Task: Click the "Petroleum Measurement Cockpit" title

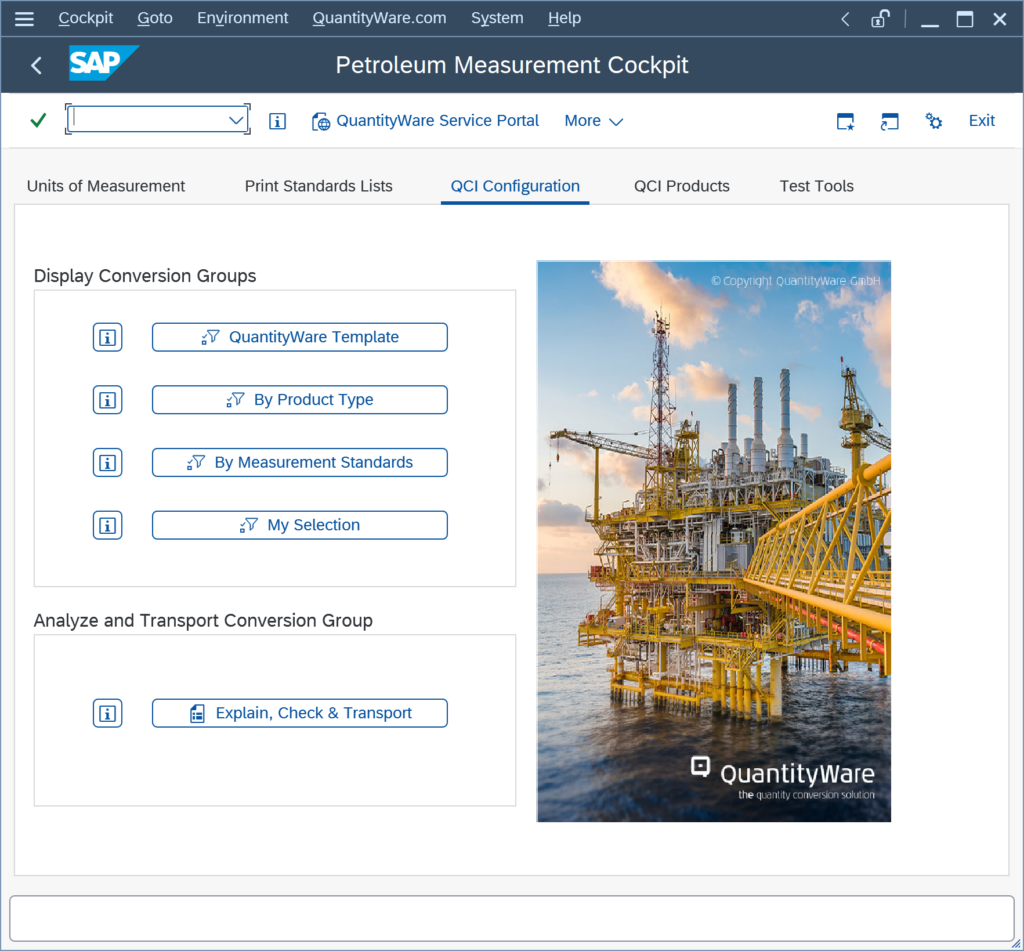Action: [512, 65]
